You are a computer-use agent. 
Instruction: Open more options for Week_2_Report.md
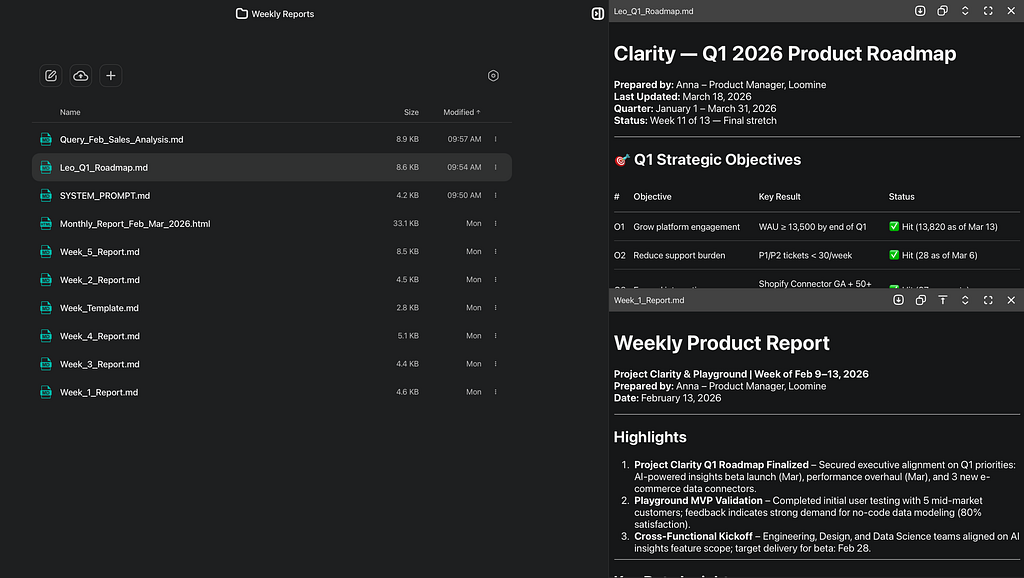pos(496,280)
